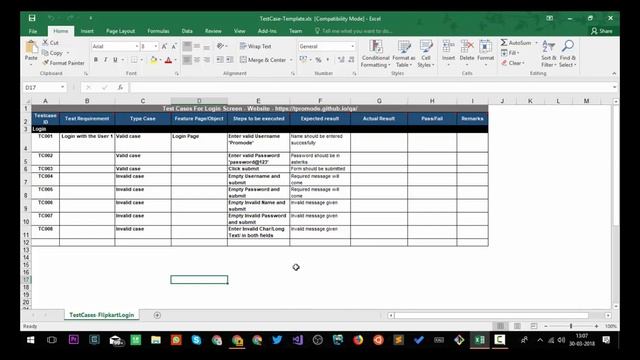
Task: Click the Orientation text rotation icon
Action: pyautogui.click(x=220, y=46)
